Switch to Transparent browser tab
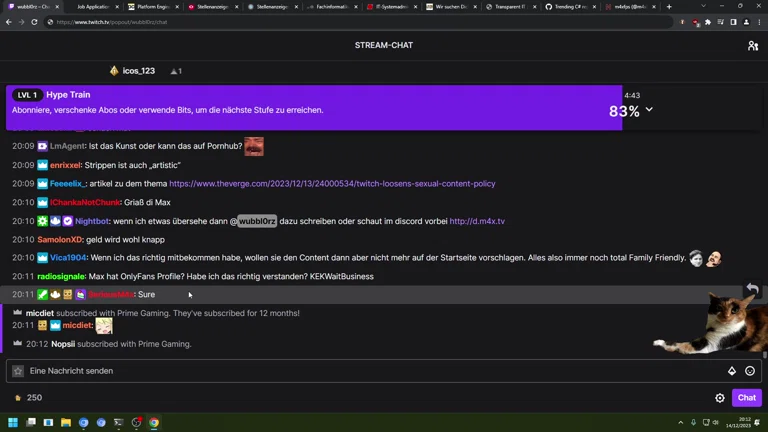 coord(511,7)
